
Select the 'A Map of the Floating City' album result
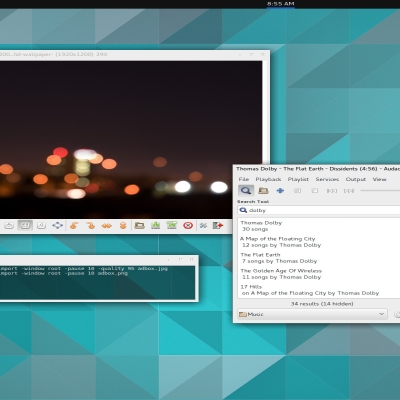pos(319,242)
